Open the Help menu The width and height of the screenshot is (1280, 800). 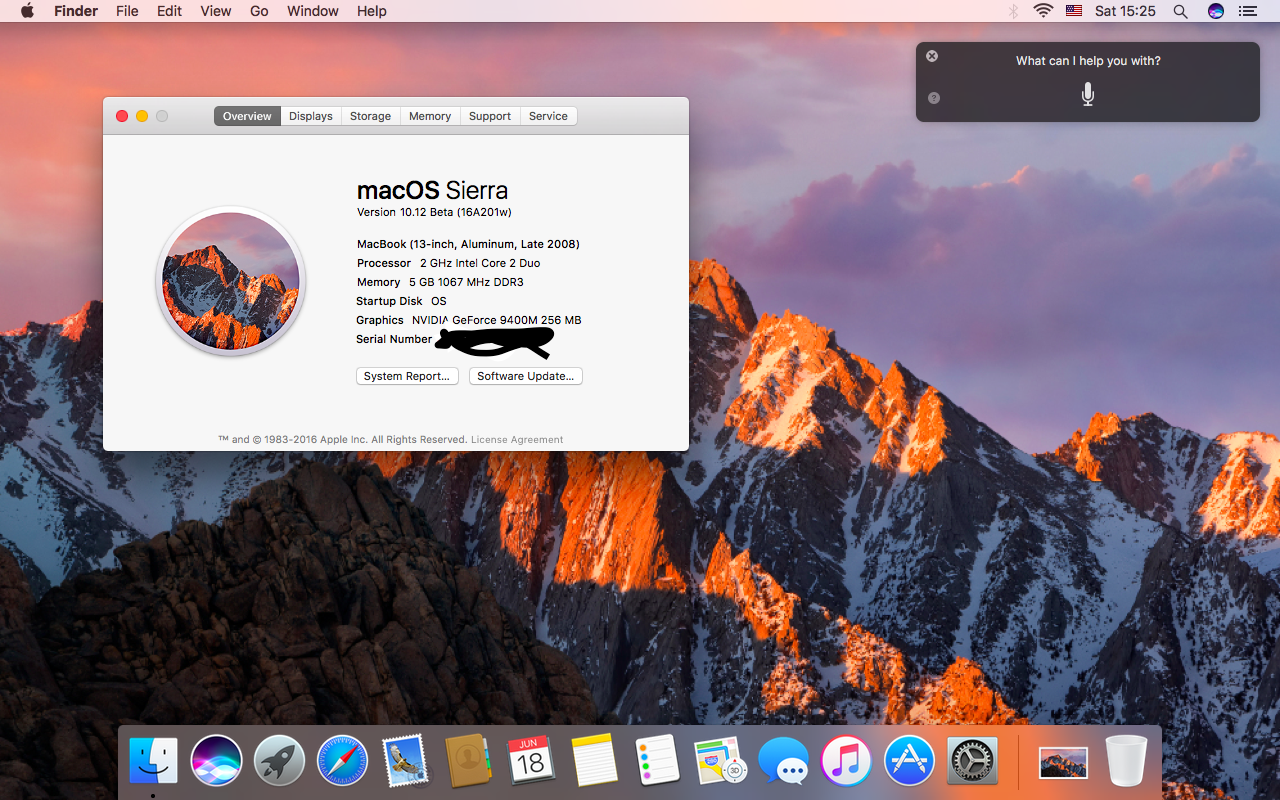tap(372, 11)
